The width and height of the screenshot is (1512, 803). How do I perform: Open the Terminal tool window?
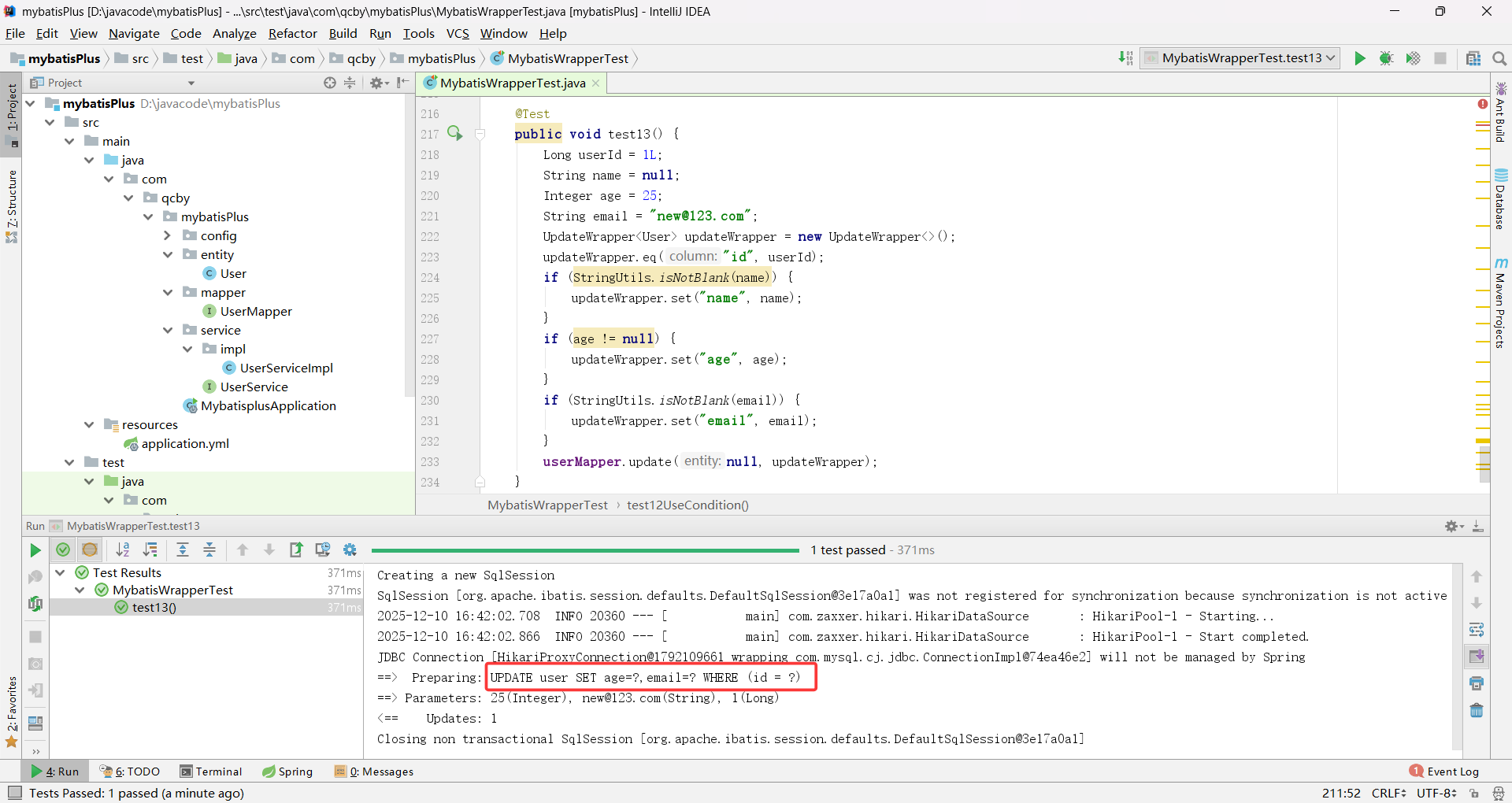(210, 772)
